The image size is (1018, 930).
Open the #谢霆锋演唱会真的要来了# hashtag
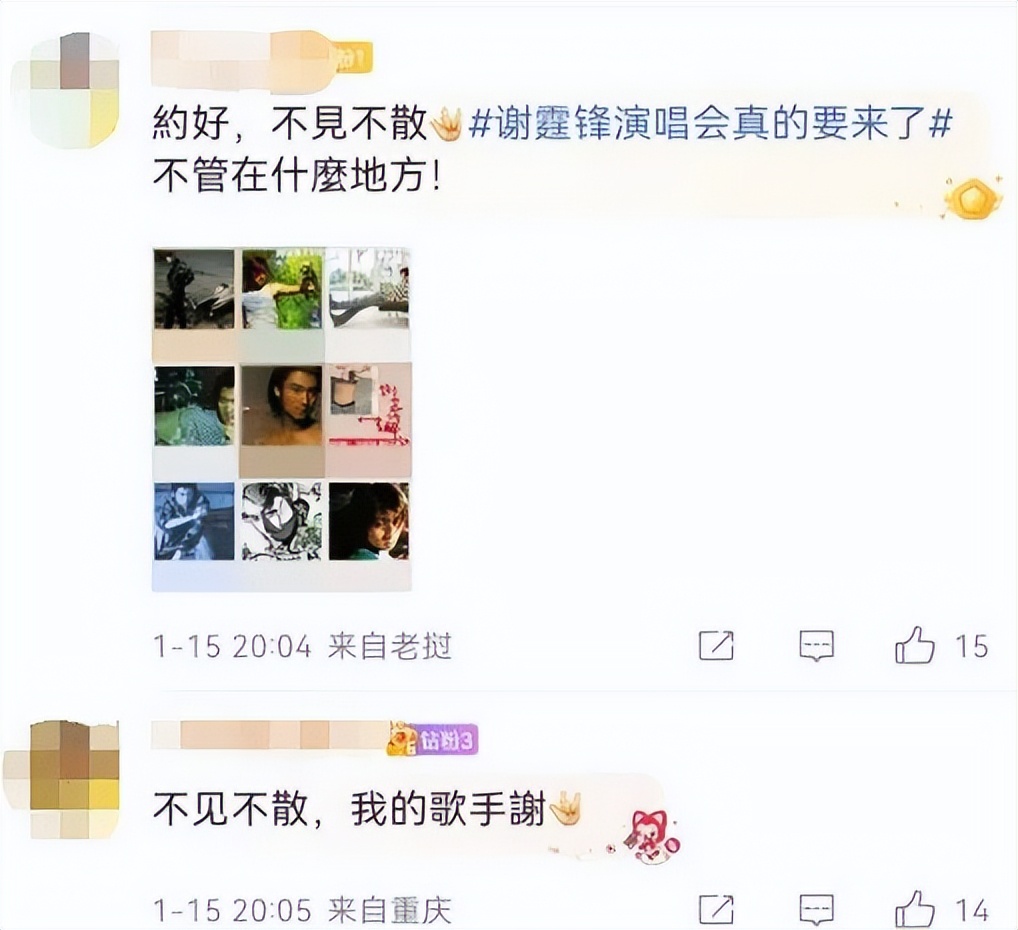tap(710, 123)
